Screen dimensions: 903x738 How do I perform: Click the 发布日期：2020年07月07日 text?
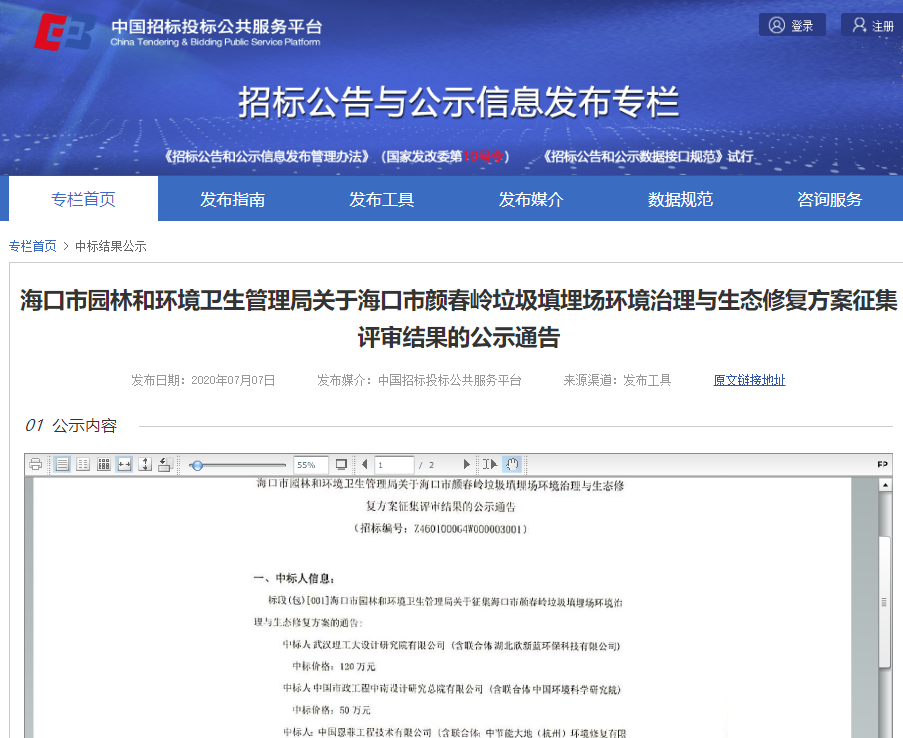coord(203,380)
